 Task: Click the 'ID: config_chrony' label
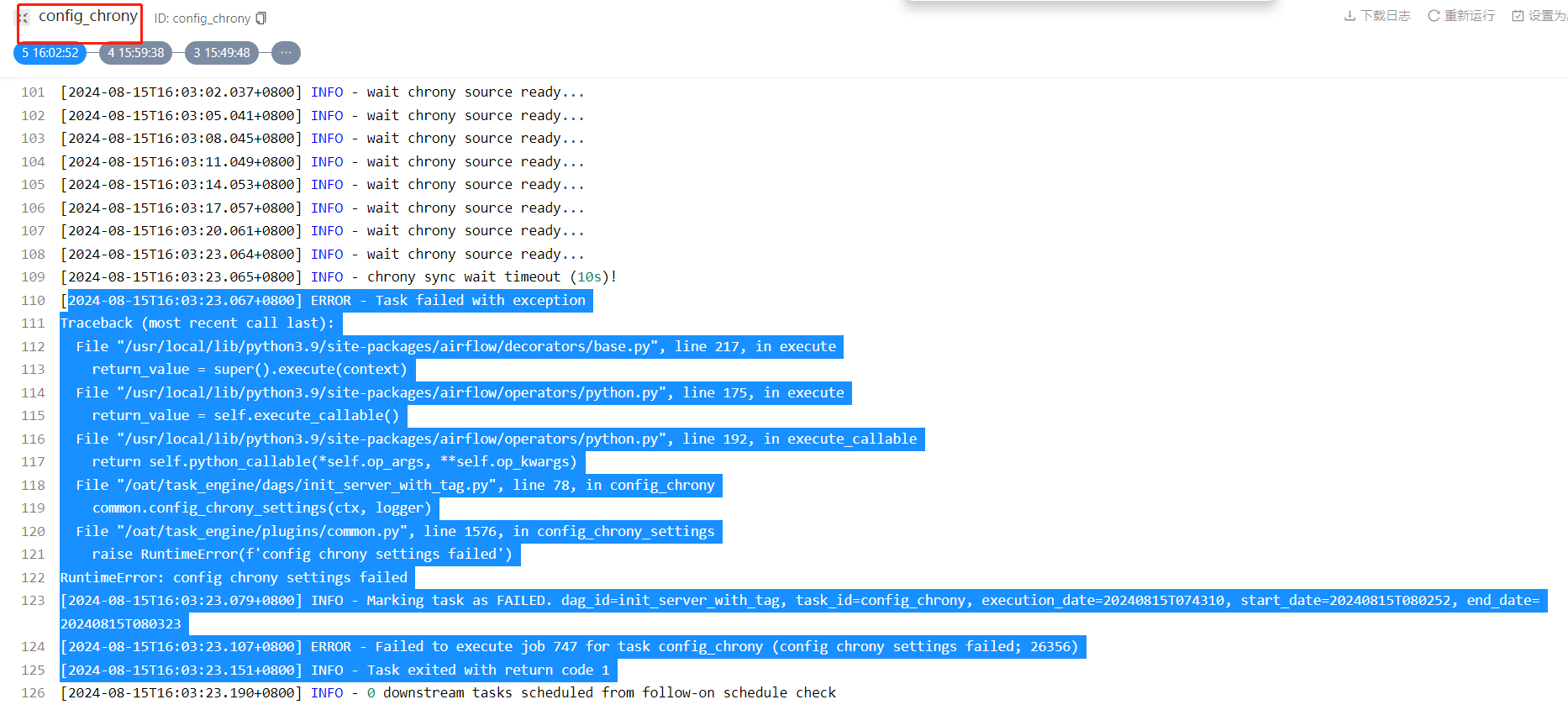pos(203,18)
